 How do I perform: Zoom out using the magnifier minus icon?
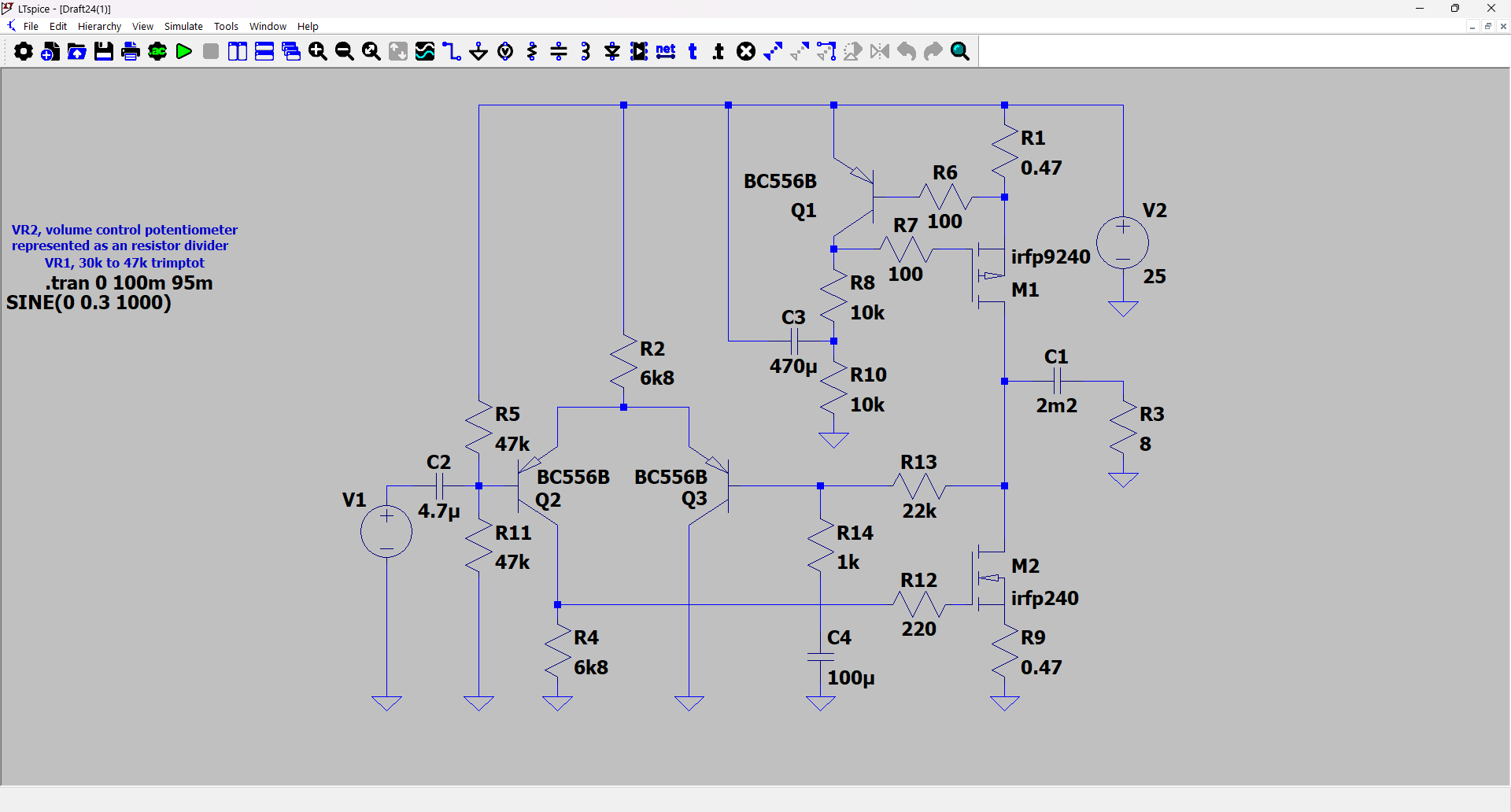[345, 52]
